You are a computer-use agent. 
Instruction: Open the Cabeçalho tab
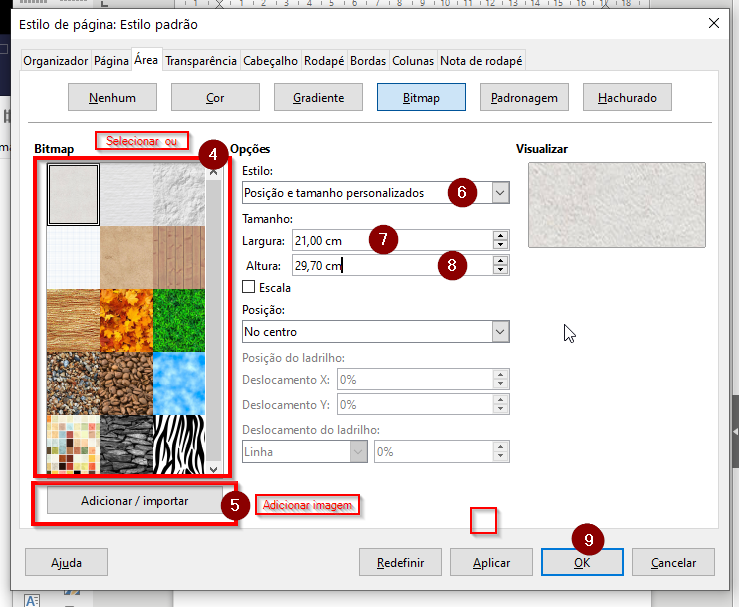point(270,61)
